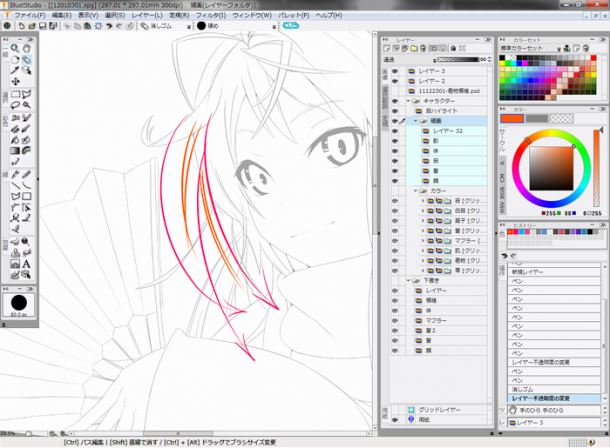Select the straight line tool

pyautogui.click(x=15, y=185)
